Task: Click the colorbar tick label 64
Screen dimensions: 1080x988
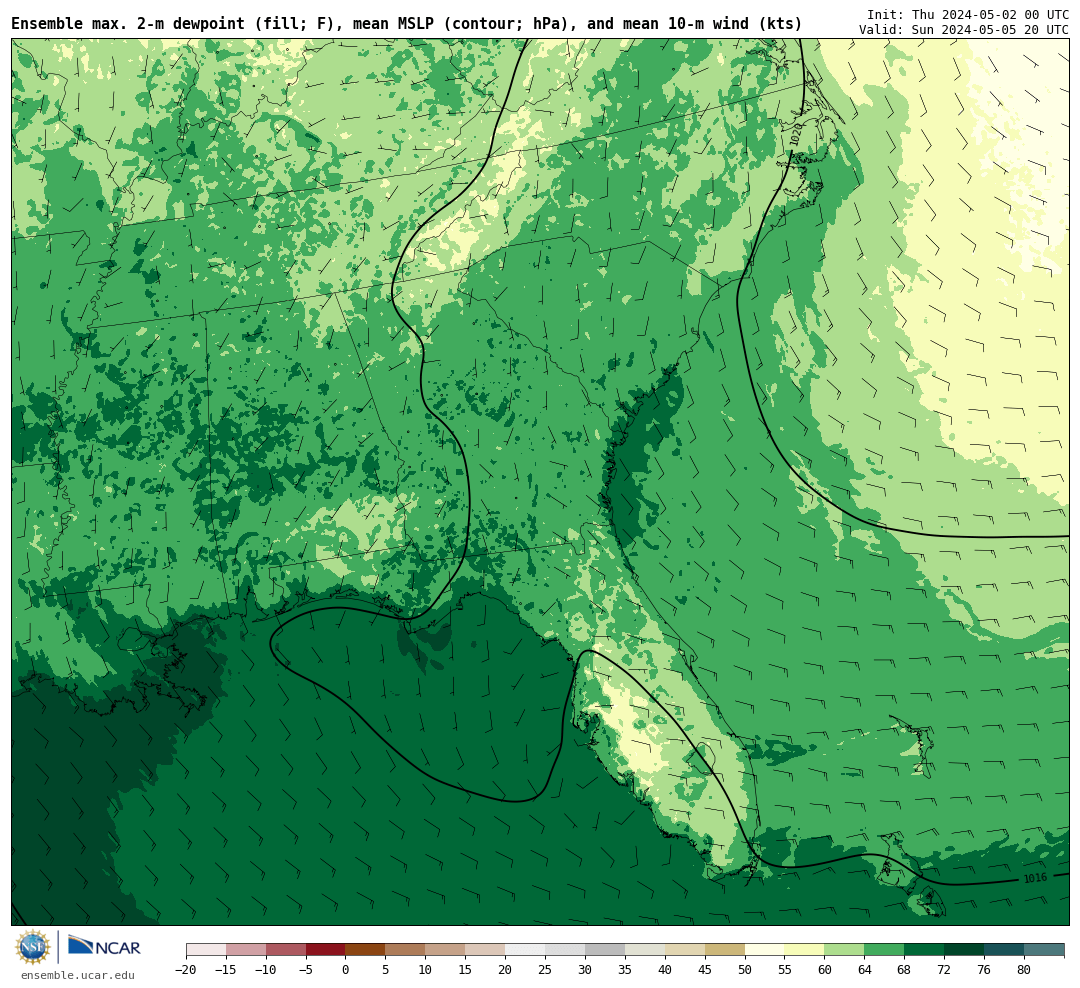Action: (865, 970)
